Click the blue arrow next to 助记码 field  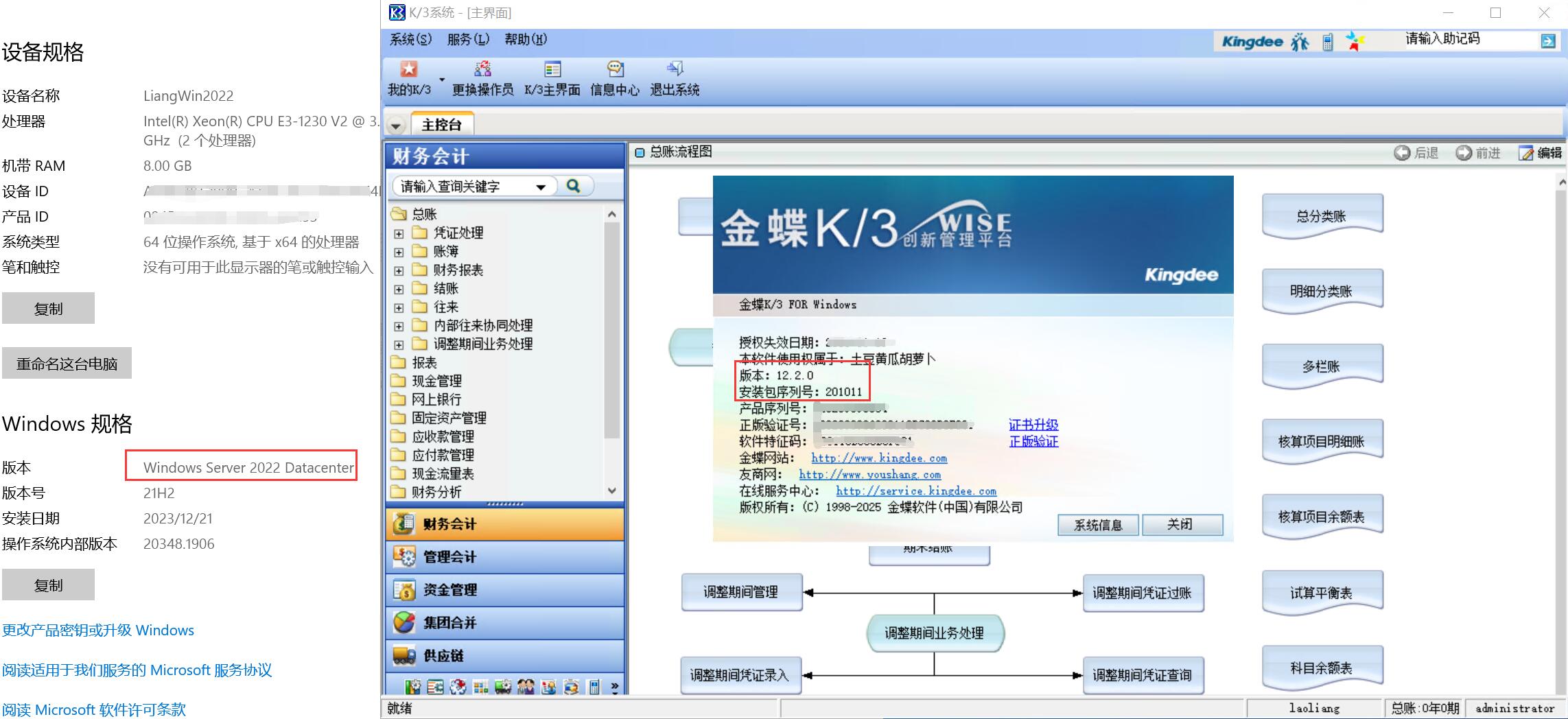pyautogui.click(x=1548, y=41)
